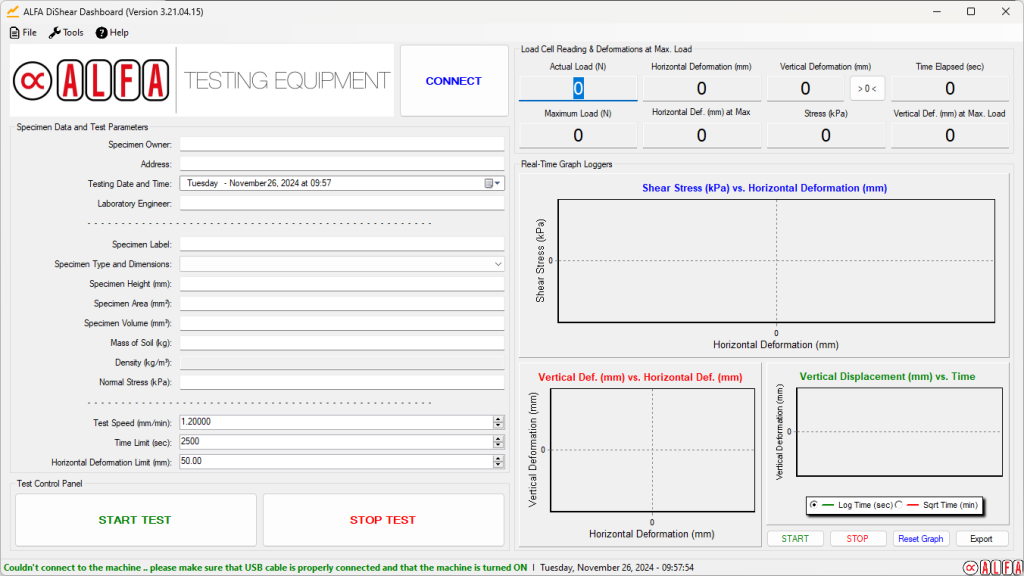Click the Reset Graph button

tap(920, 539)
